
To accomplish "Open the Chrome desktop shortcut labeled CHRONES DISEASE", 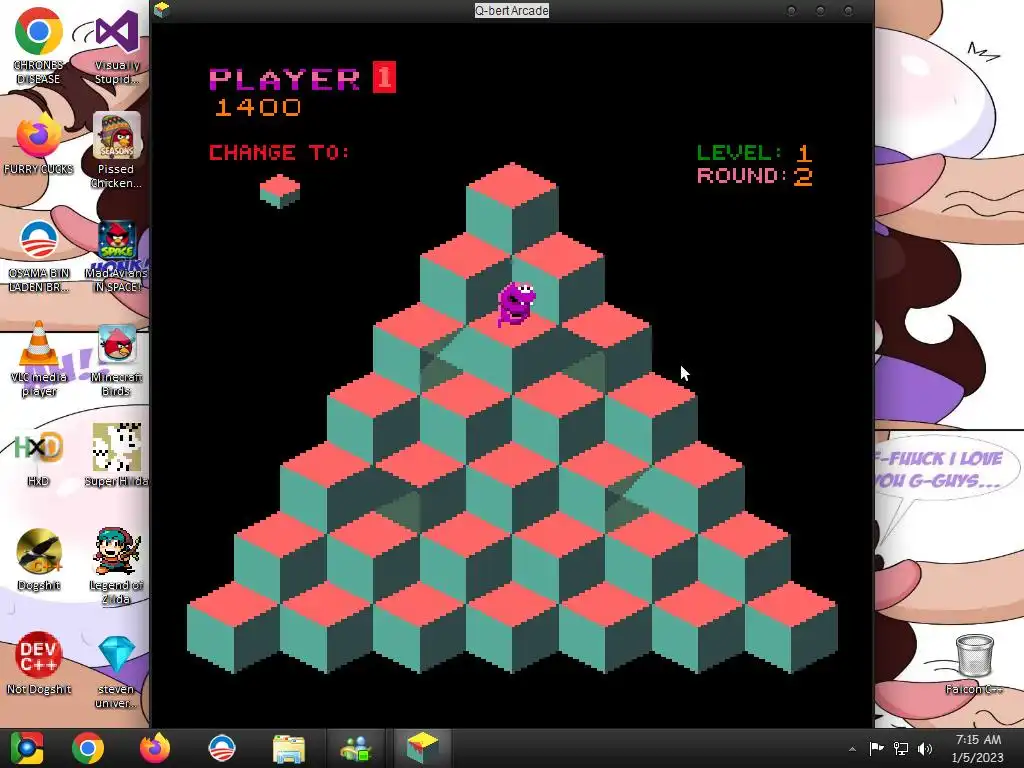I will 39,46.
